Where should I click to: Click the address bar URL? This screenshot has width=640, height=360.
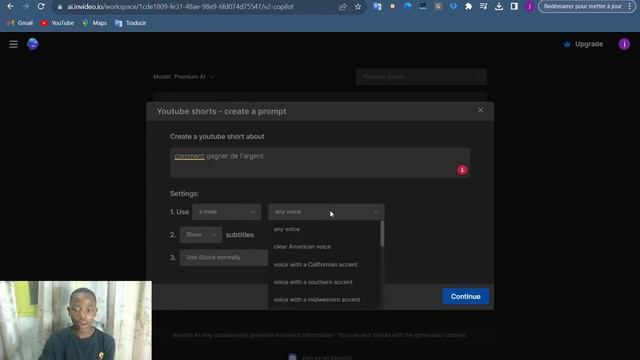180,7
